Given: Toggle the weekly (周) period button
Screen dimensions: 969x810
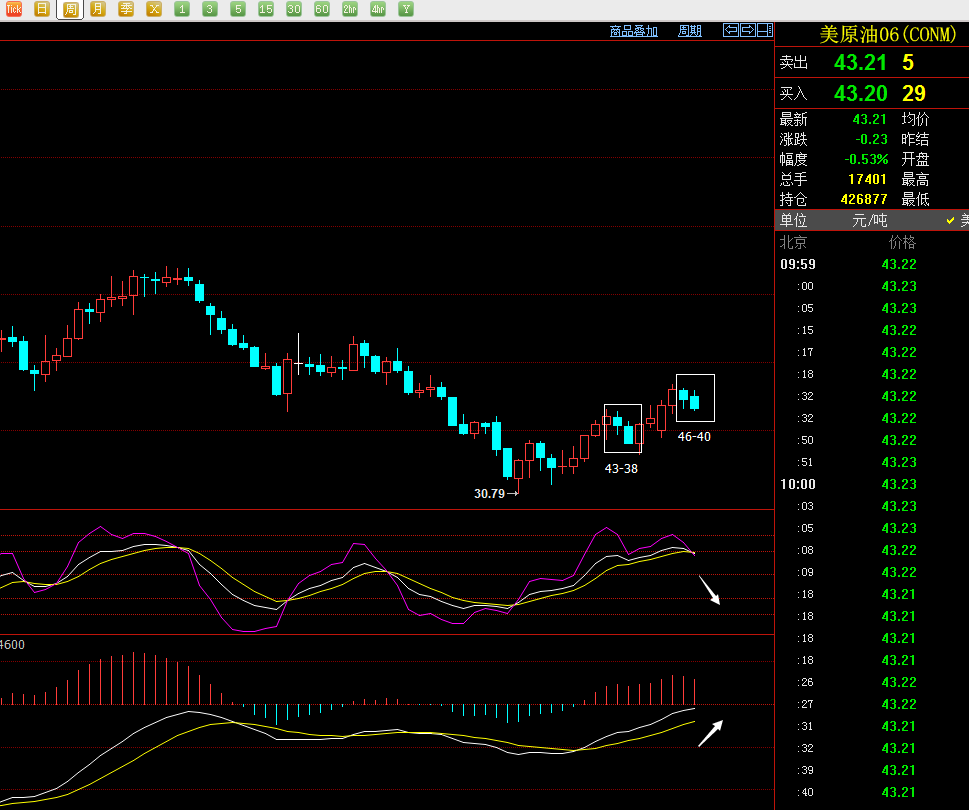Looking at the screenshot, I should [70, 9].
